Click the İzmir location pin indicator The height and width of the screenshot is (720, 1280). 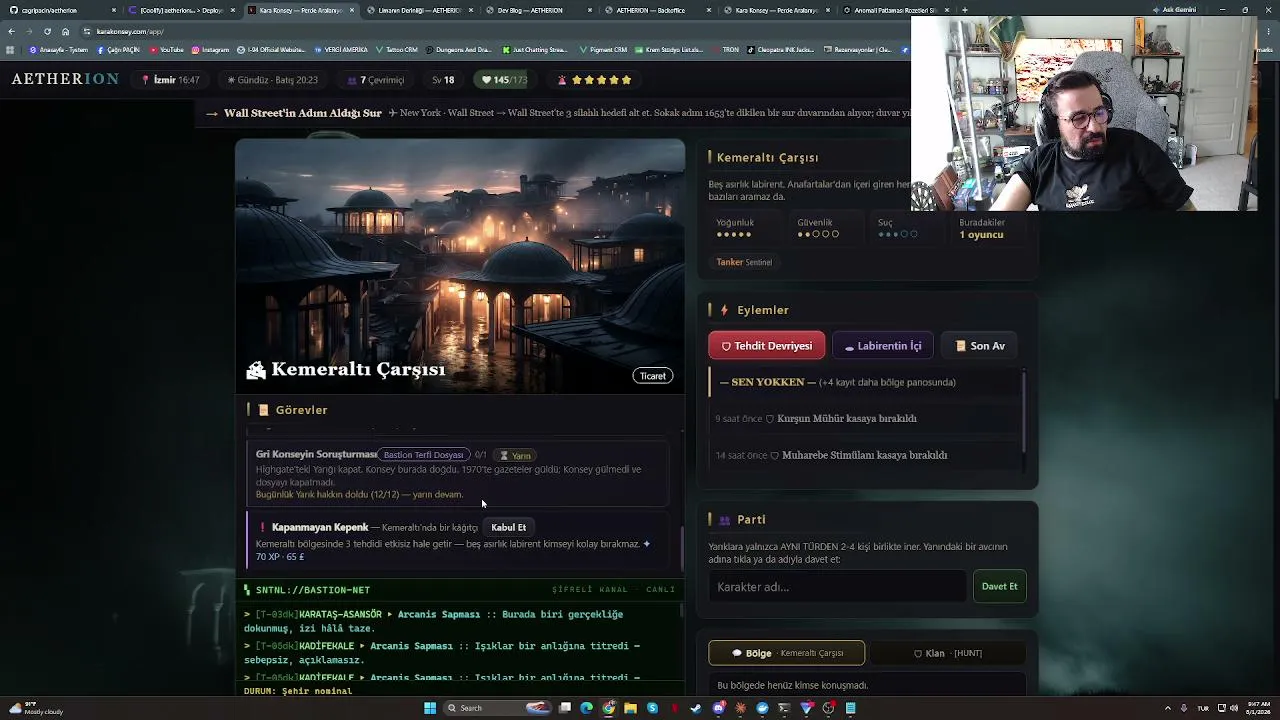pos(170,80)
